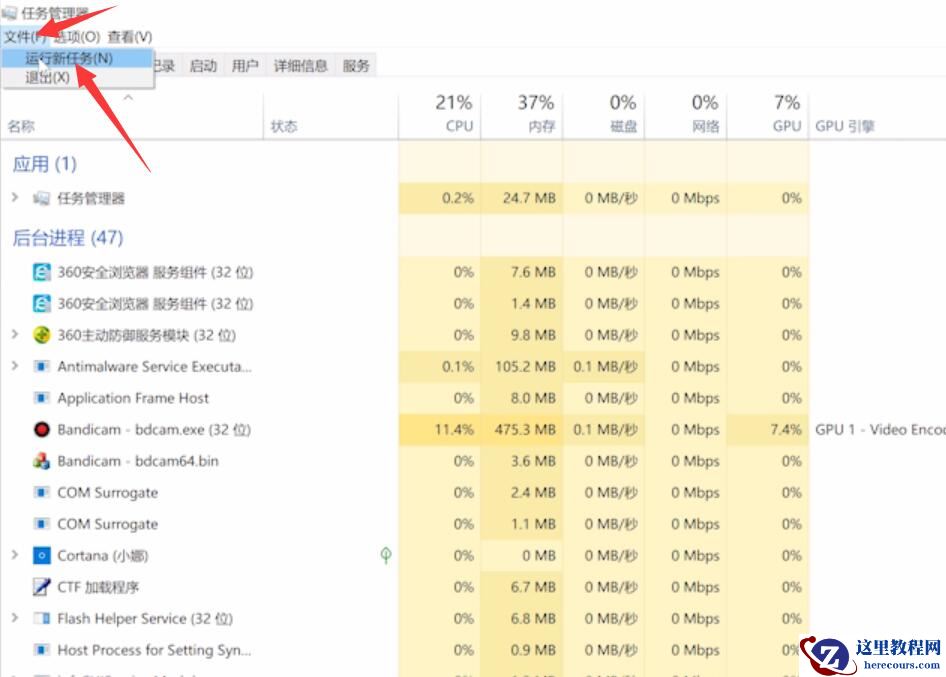Expand the 任务管理器 application entry

(14, 198)
